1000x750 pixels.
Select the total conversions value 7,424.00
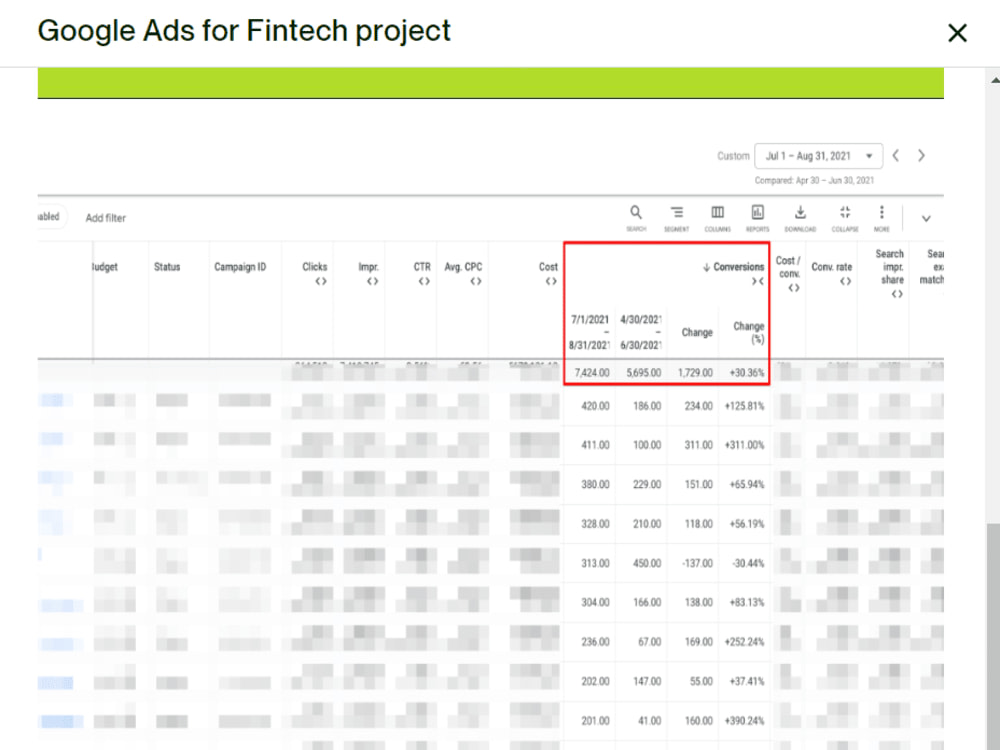coord(592,372)
